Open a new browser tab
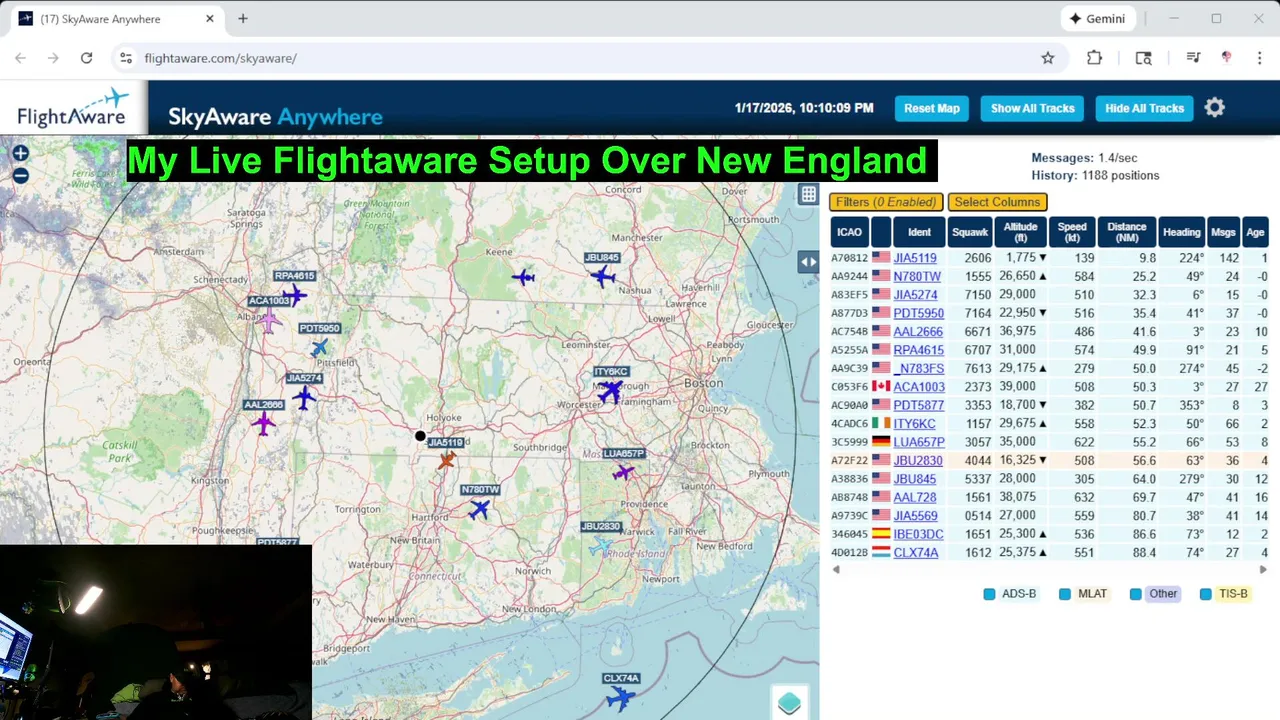This screenshot has width=1280, height=720. pos(242,18)
